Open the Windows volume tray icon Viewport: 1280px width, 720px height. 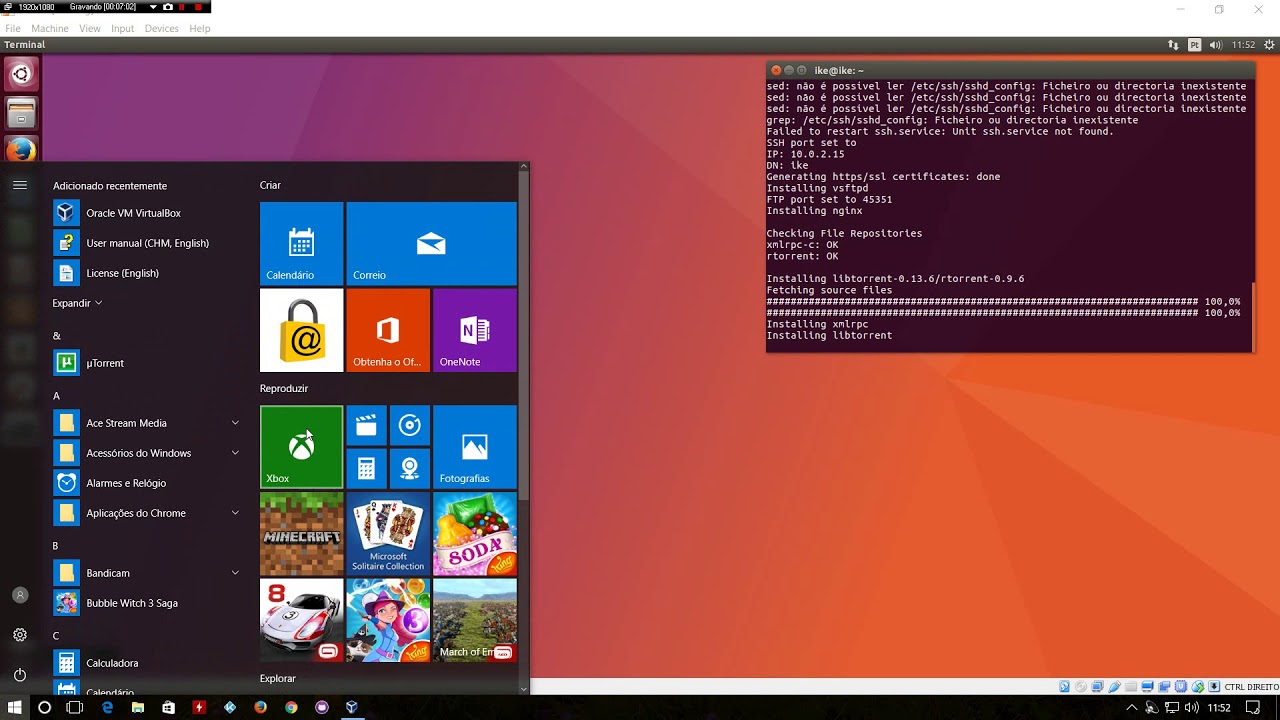tap(1190, 707)
